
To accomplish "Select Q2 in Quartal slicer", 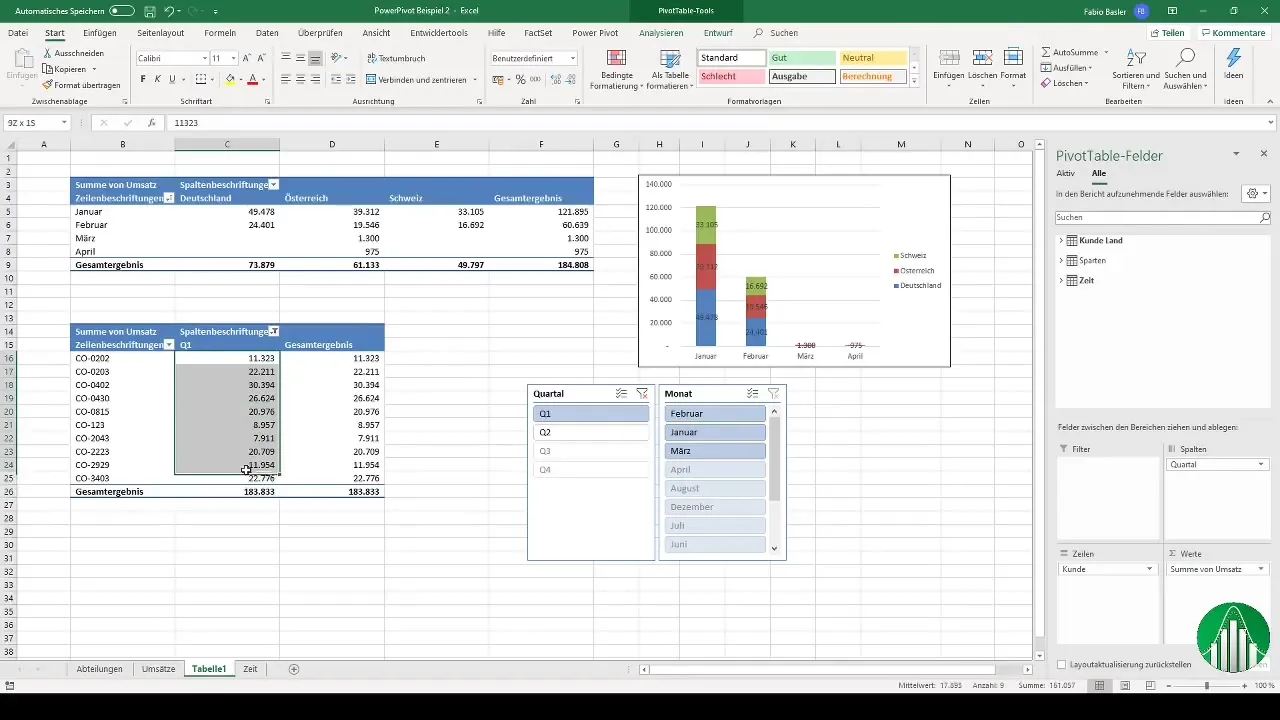I will click(591, 432).
